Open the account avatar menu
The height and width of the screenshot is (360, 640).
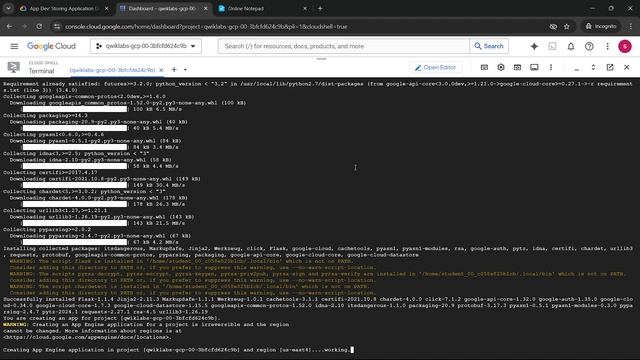pos(624,47)
